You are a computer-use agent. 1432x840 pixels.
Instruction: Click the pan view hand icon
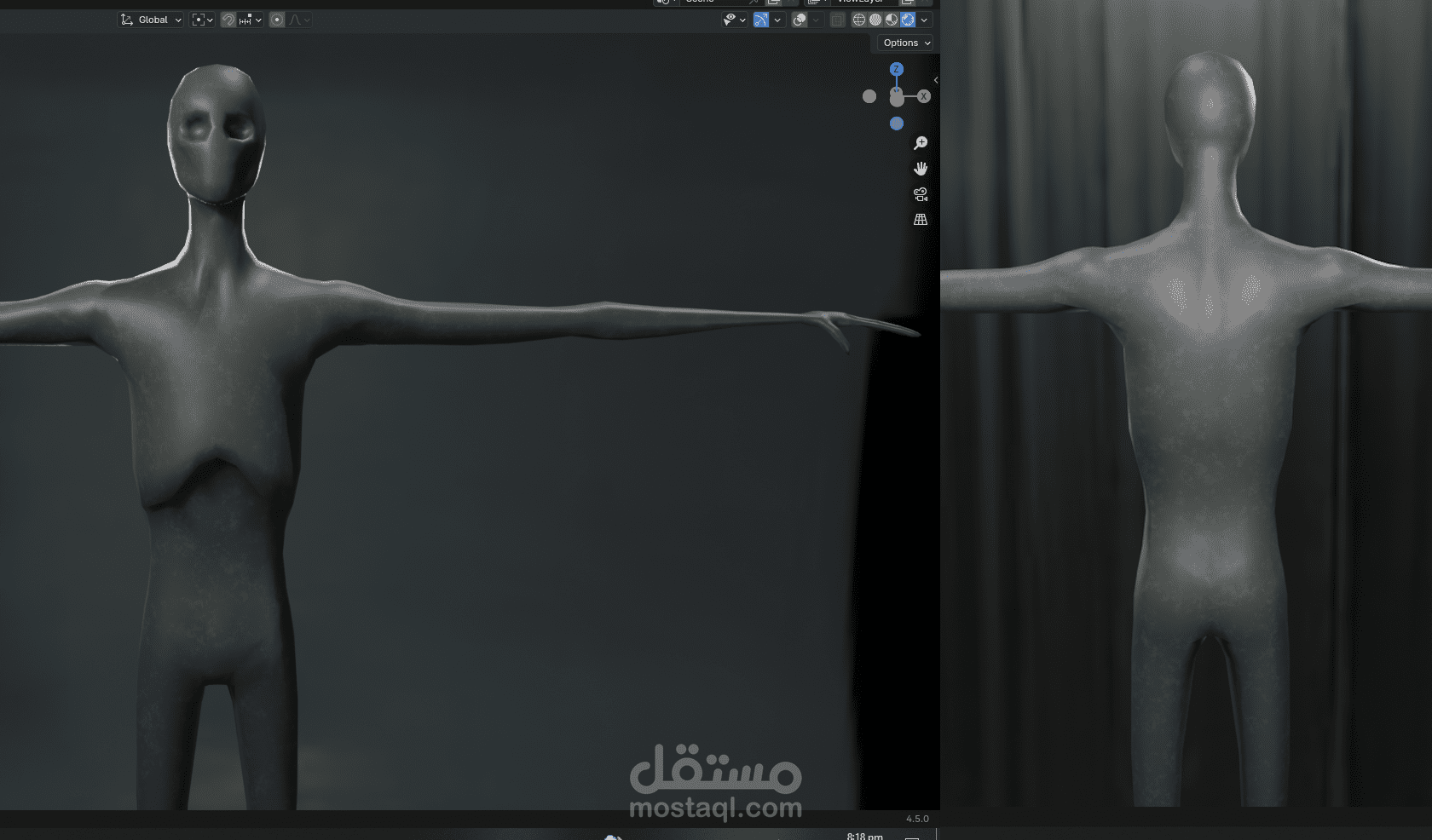click(921, 169)
